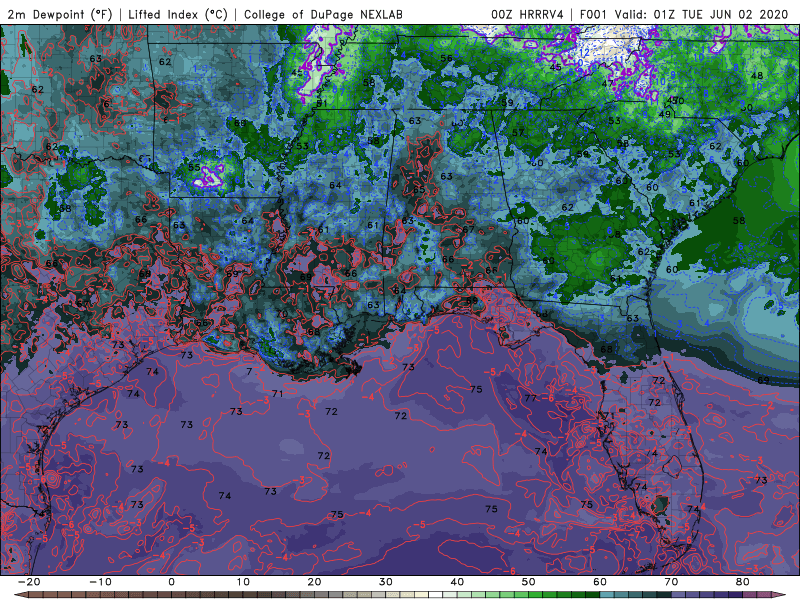Click the '56' dewpoint value on the map
The height and width of the screenshot is (600, 800).
pos(446,59)
